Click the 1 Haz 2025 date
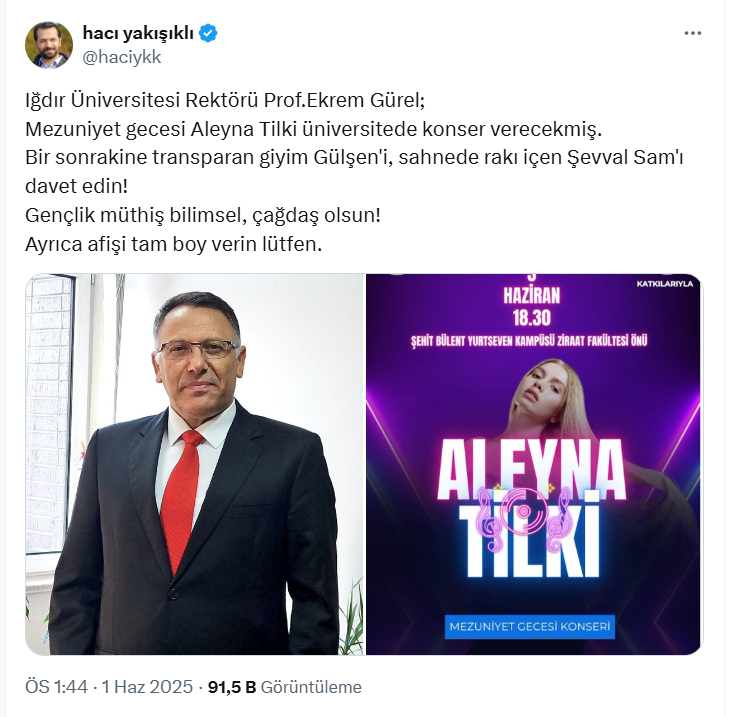Viewport: 733px width, 717px height. pyautogui.click(x=147, y=687)
